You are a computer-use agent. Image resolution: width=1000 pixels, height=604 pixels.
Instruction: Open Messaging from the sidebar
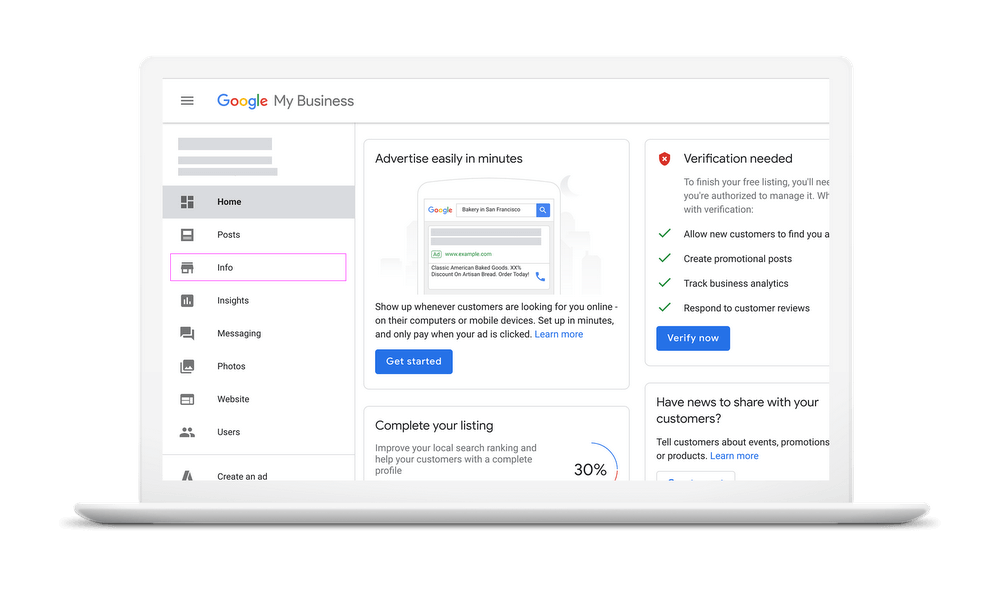coord(258,334)
